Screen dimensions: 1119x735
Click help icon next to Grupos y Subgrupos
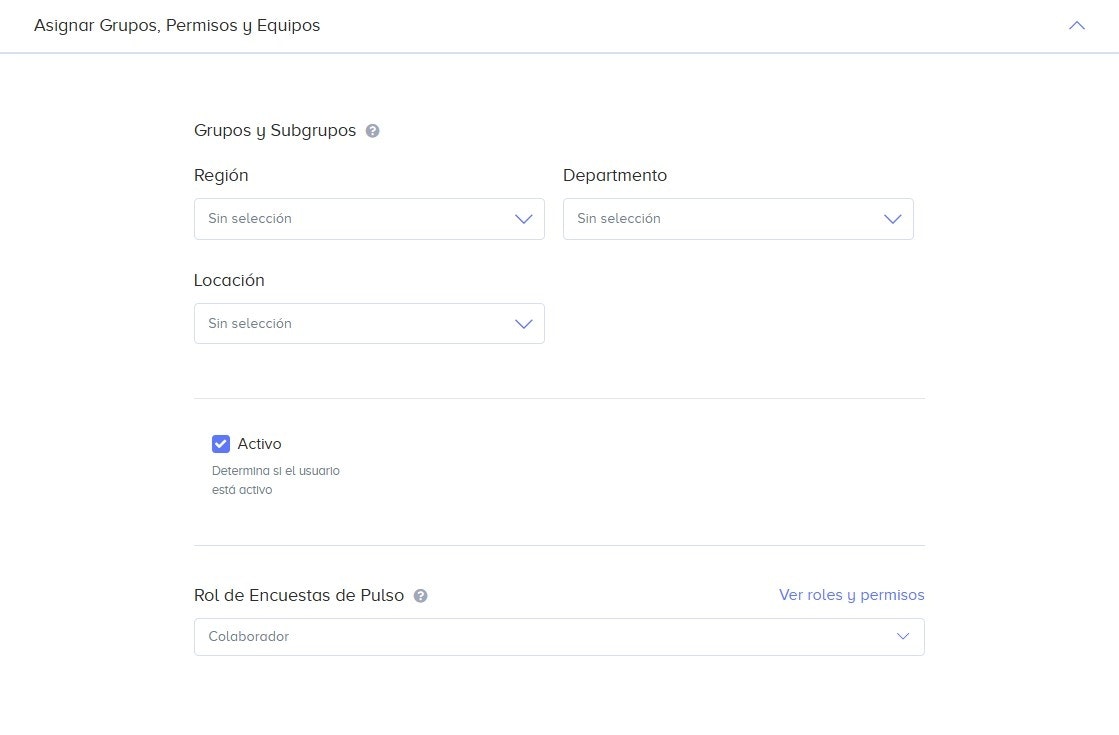click(x=373, y=131)
